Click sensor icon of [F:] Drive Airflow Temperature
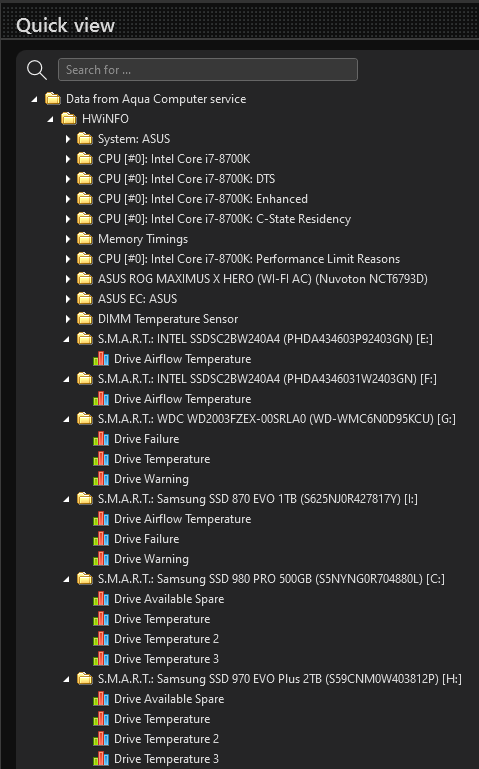The height and width of the screenshot is (769, 479). point(101,399)
